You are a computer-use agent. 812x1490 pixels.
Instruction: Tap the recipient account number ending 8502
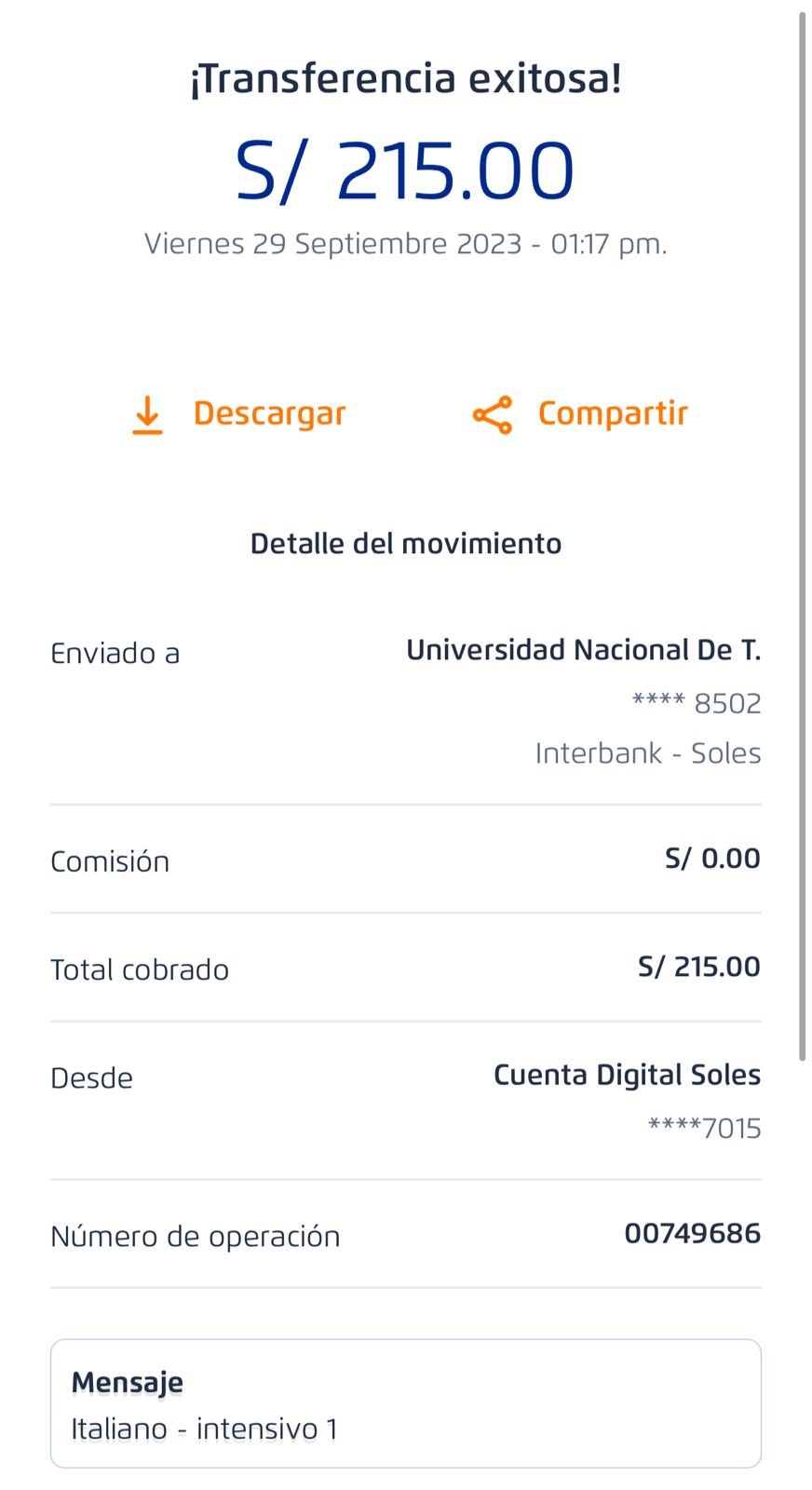click(697, 703)
